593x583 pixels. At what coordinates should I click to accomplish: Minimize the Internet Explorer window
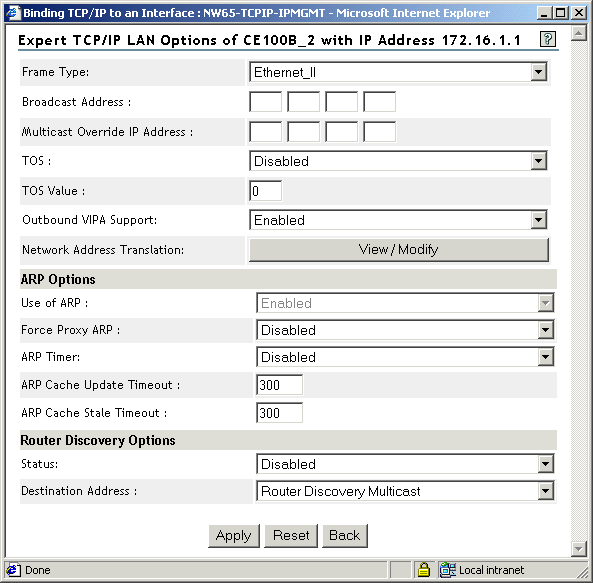pyautogui.click(x=544, y=13)
